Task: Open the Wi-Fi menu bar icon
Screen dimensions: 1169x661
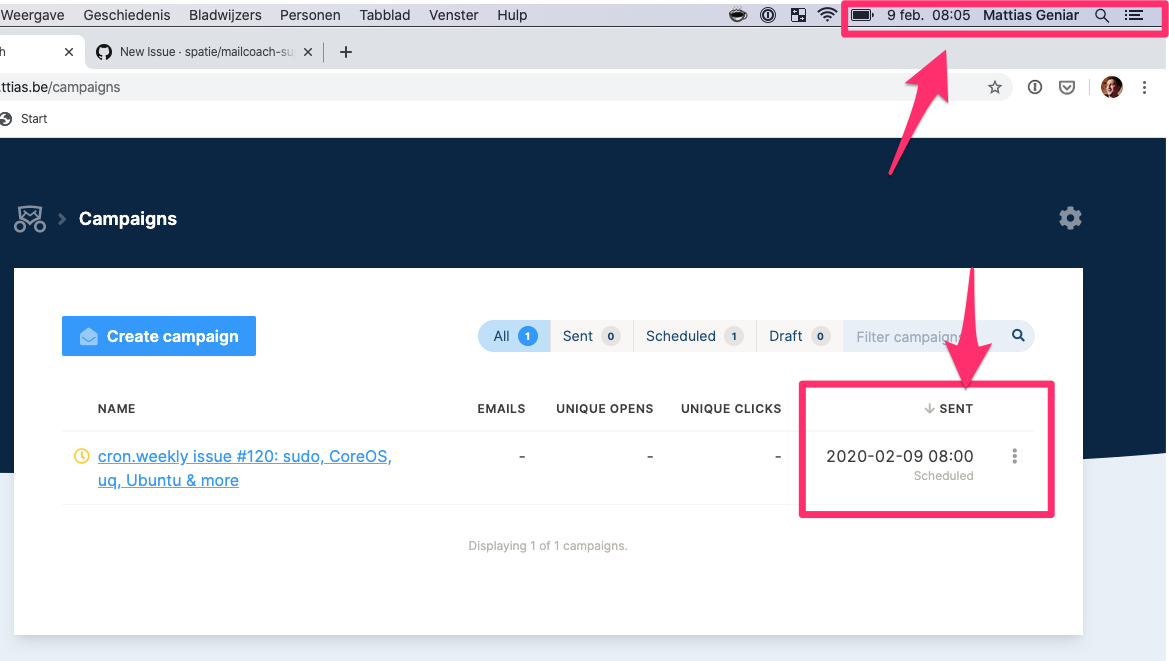Action: pyautogui.click(x=827, y=15)
